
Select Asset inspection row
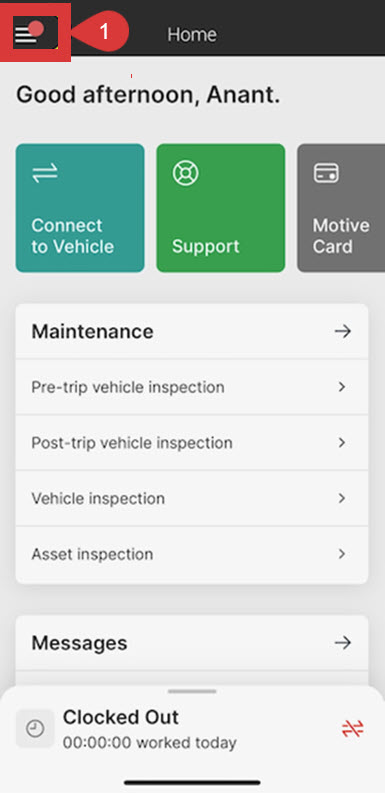click(192, 554)
